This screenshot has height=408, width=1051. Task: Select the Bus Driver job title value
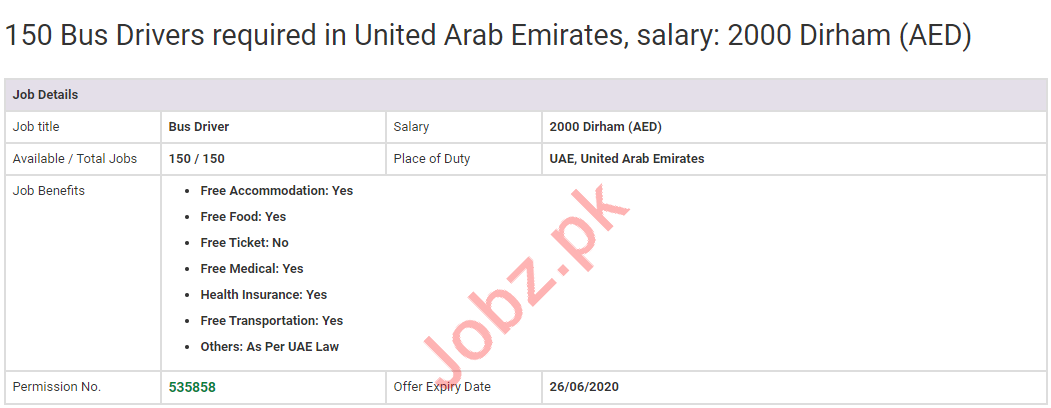pos(199,127)
